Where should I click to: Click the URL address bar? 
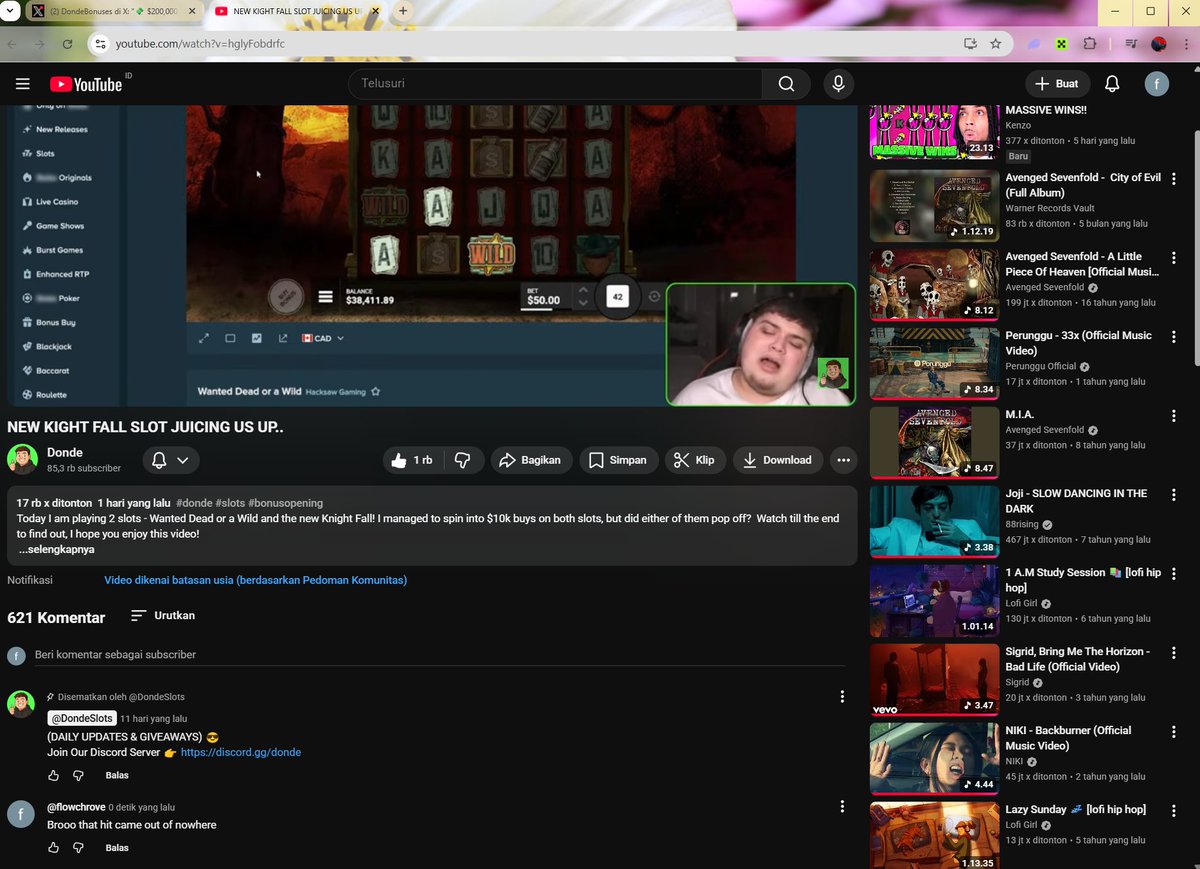coord(530,44)
